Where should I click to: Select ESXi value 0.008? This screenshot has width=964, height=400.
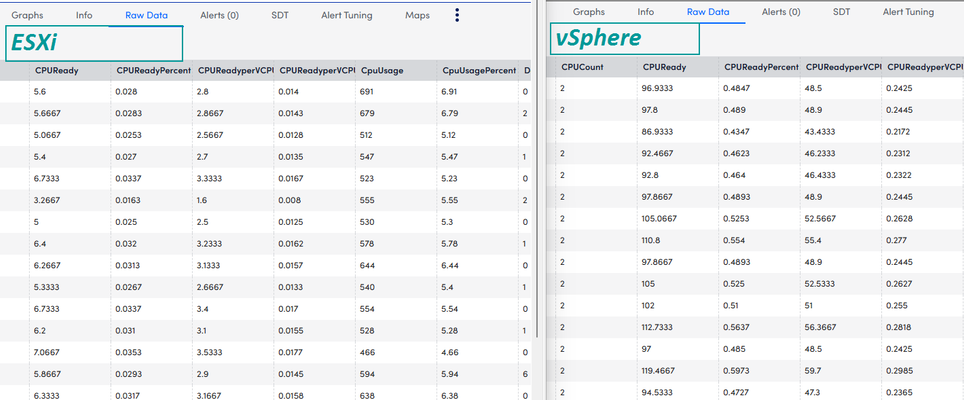tap(290, 200)
